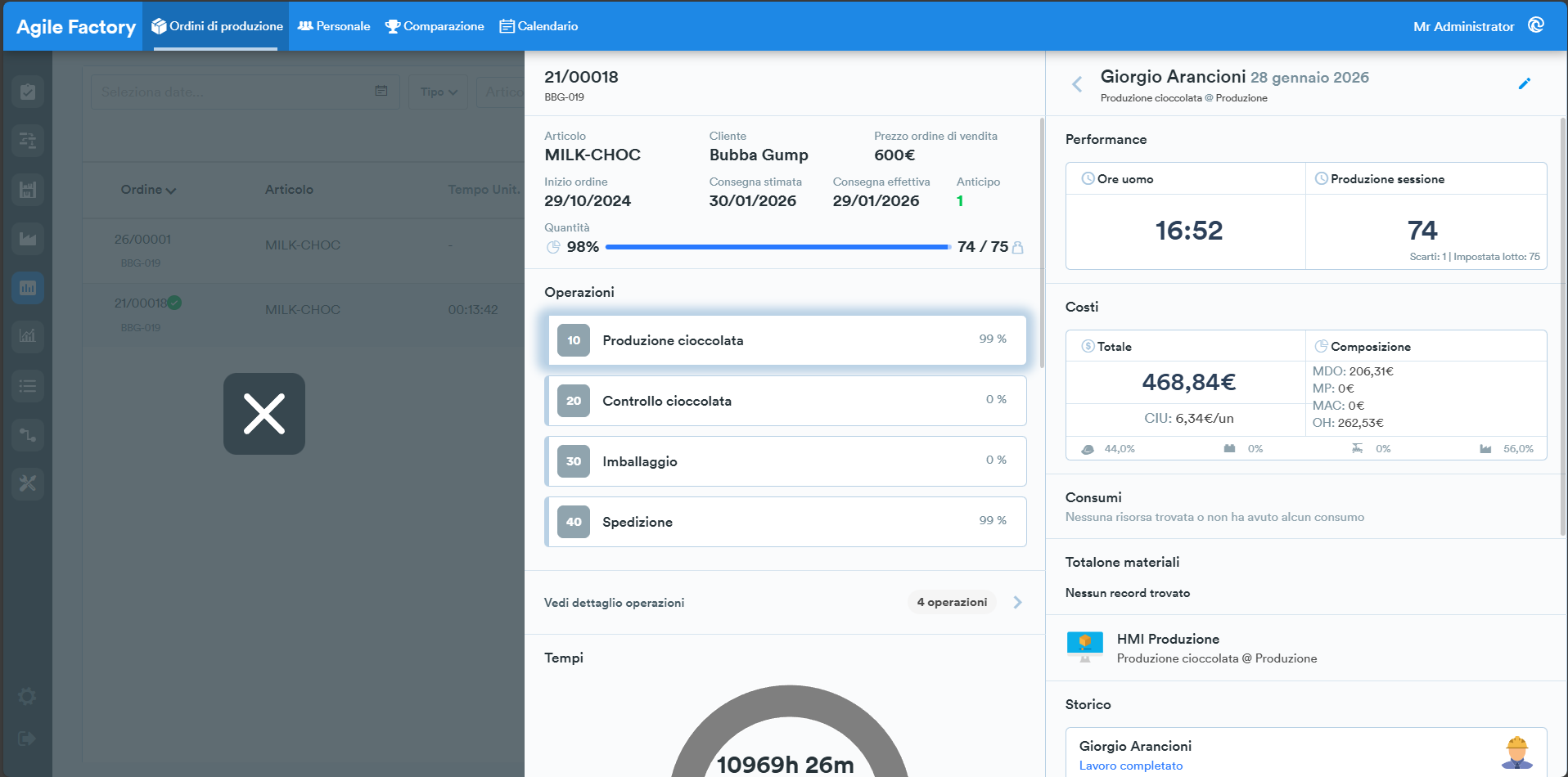Image resolution: width=1568 pixels, height=777 pixels.
Task: Click the pie icon beside Composizione
Action: point(1321,346)
